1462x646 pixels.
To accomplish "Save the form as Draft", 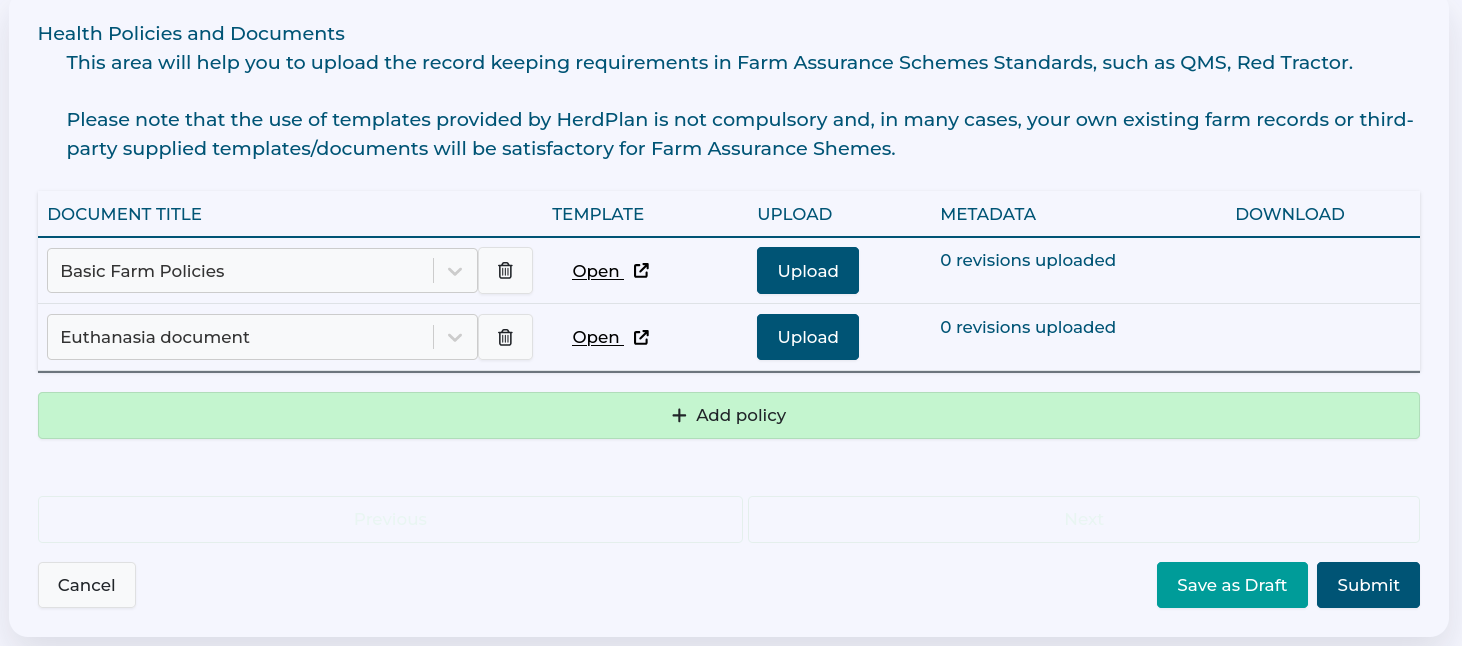I will click(x=1231, y=585).
